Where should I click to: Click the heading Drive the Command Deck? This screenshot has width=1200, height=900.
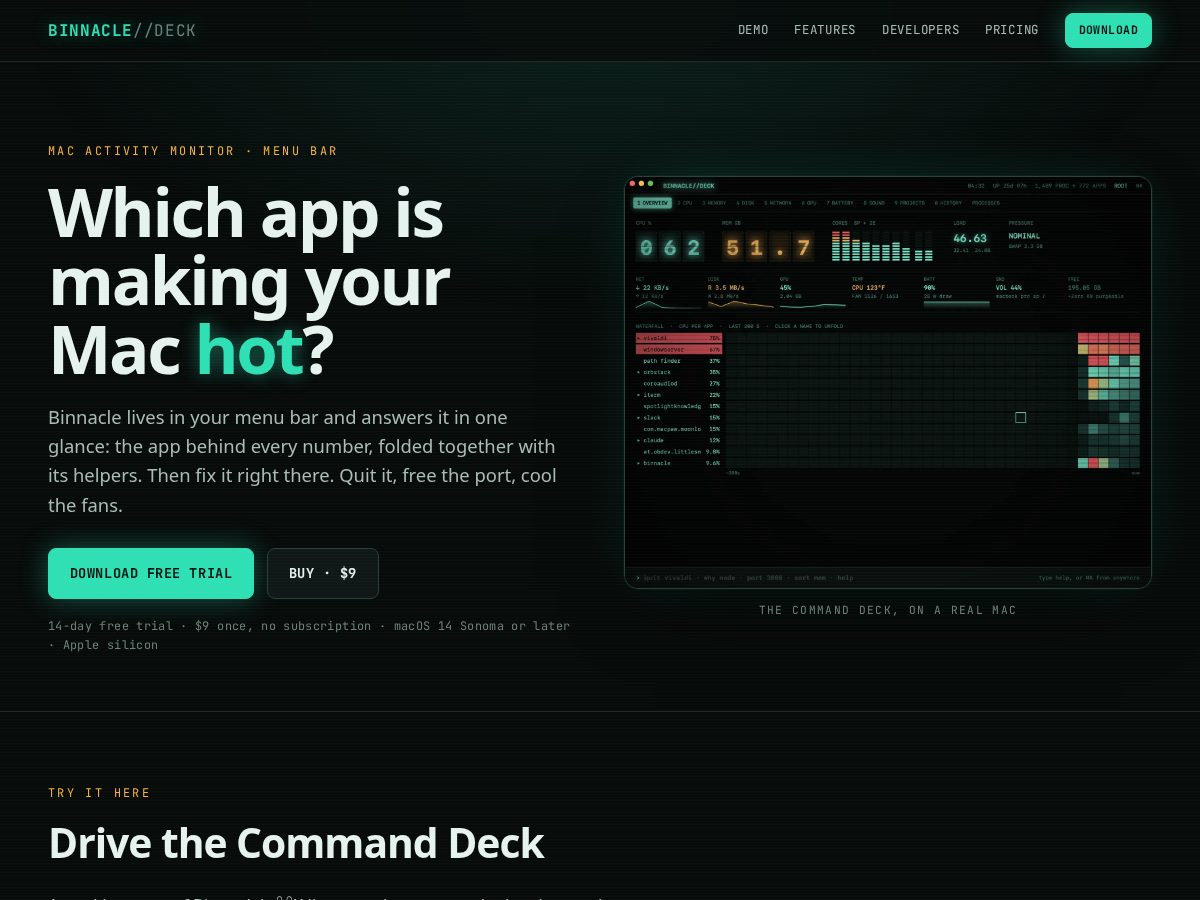coord(296,843)
